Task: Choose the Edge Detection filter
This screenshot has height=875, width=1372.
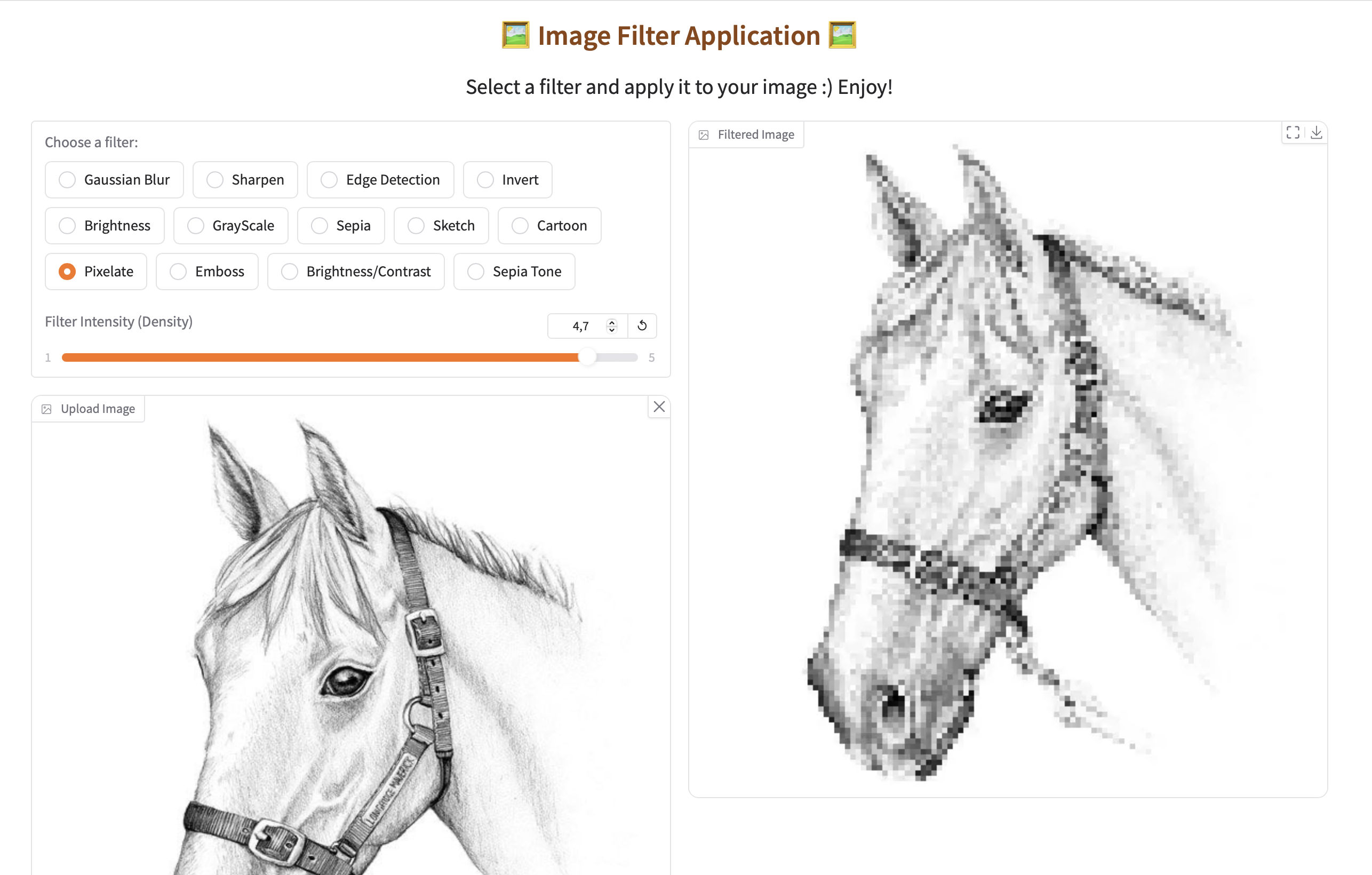Action: (328, 180)
